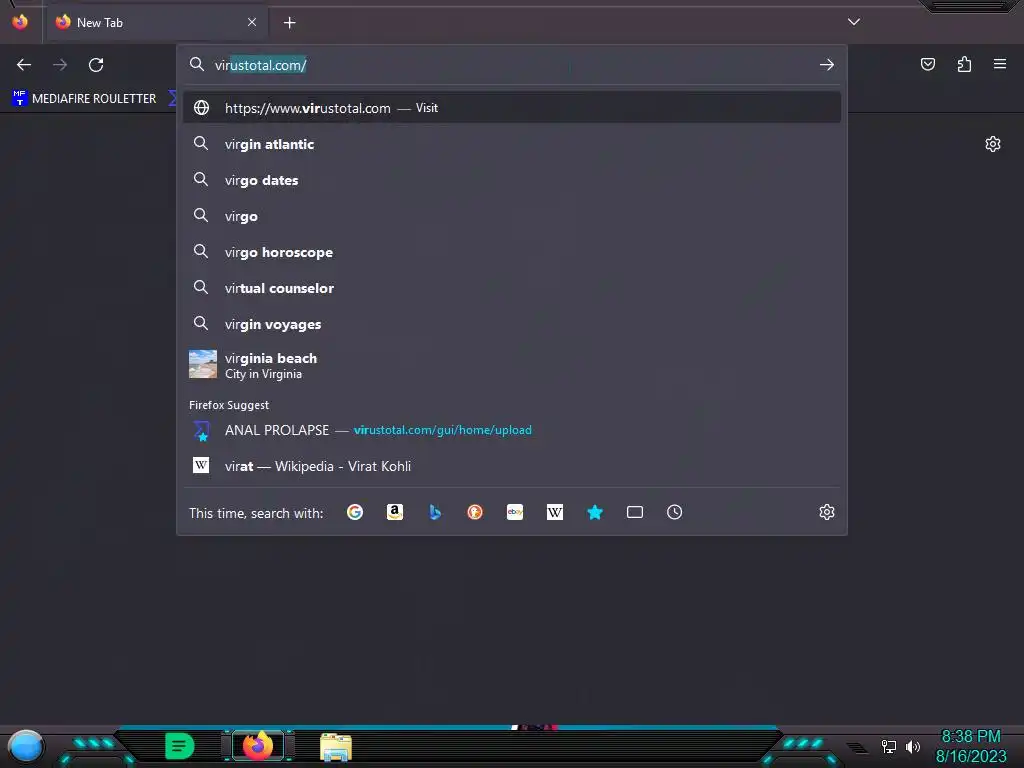Viewport: 1024px width, 768px height.
Task: Search this time with Amazon
Action: click(x=394, y=513)
